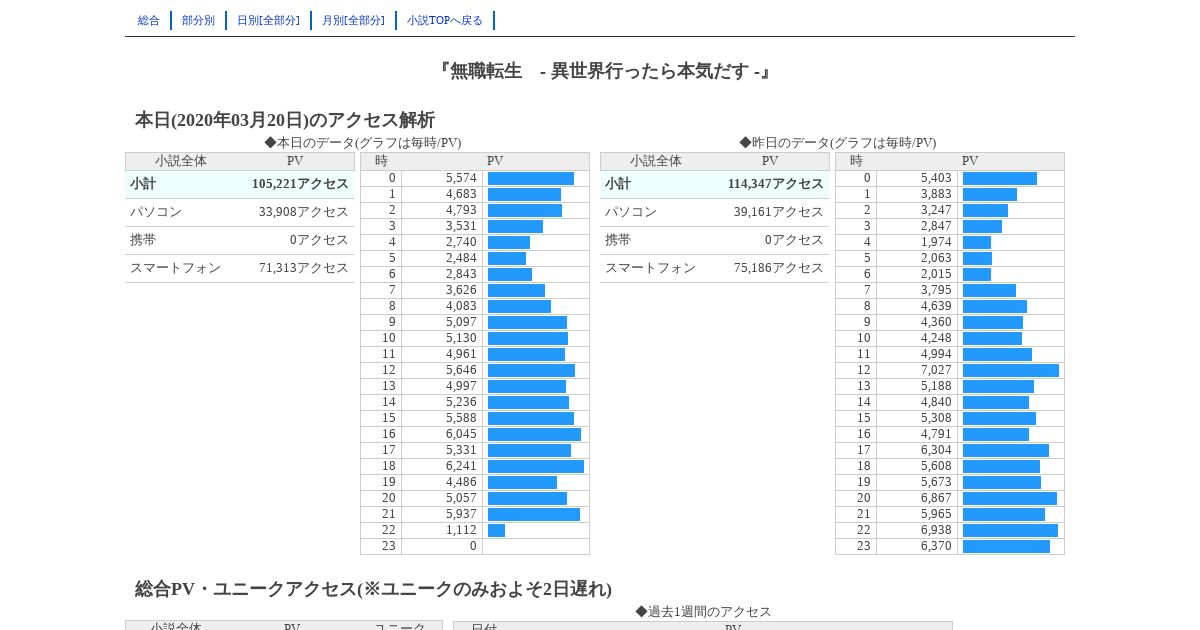1200x630 pixels.
Task: Click yesterday's hour 4 PV 1,974
Action: pos(936,242)
